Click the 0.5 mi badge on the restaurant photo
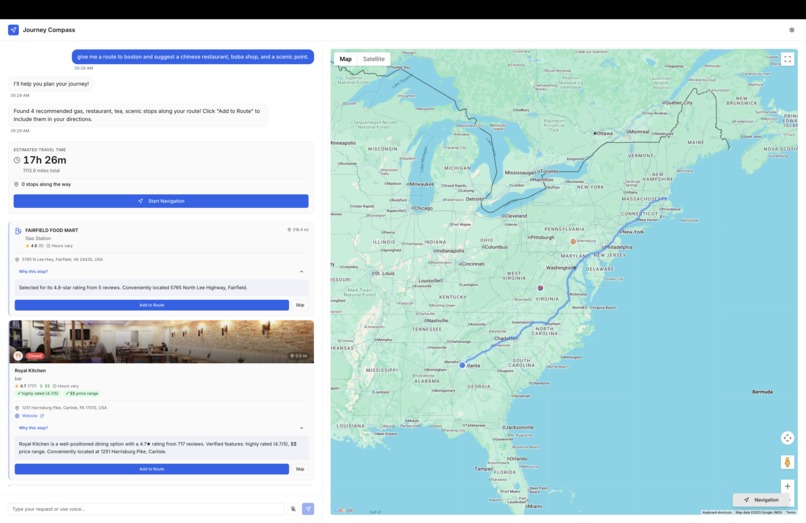This screenshot has width=806, height=523. click(x=299, y=355)
